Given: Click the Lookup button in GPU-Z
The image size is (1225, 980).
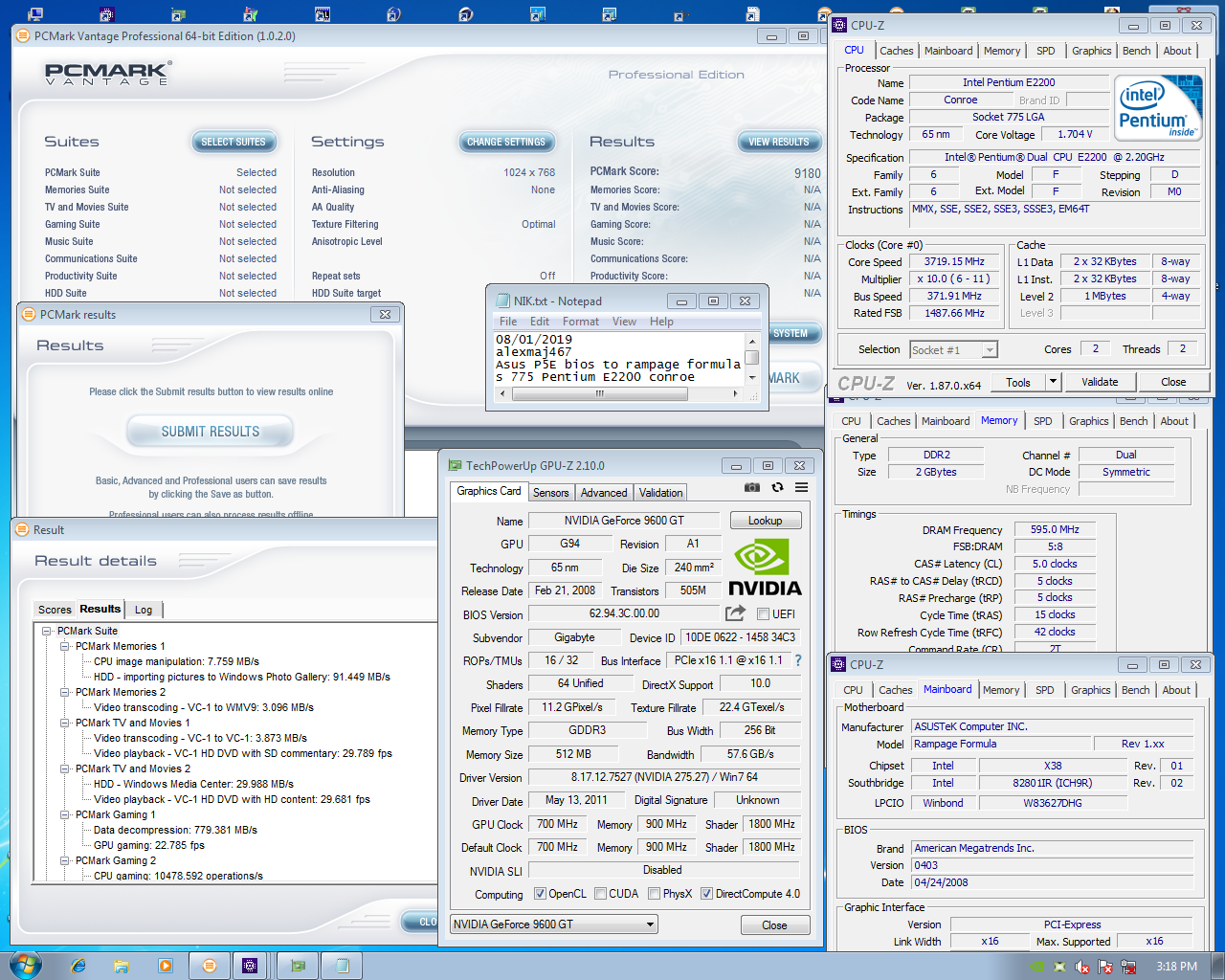Looking at the screenshot, I should coord(766,521).
